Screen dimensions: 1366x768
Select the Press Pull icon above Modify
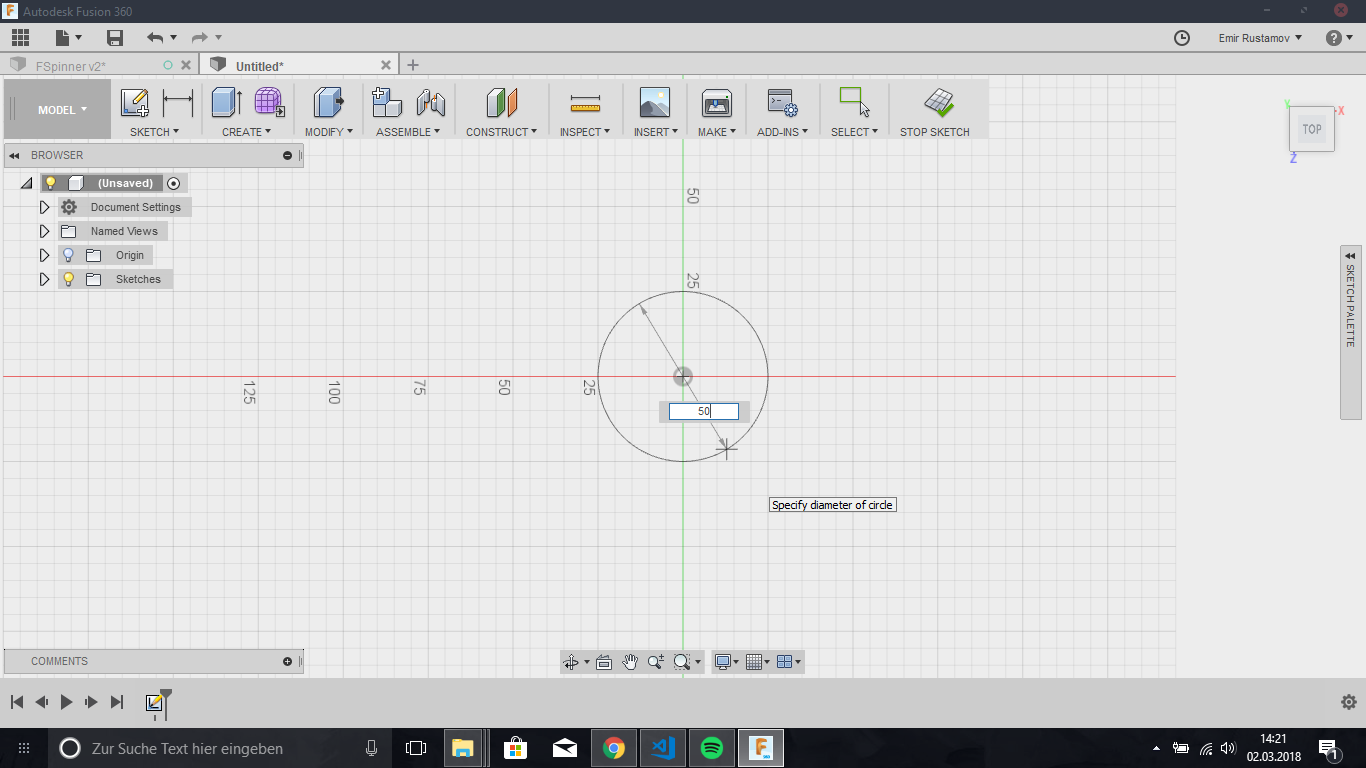[328, 103]
